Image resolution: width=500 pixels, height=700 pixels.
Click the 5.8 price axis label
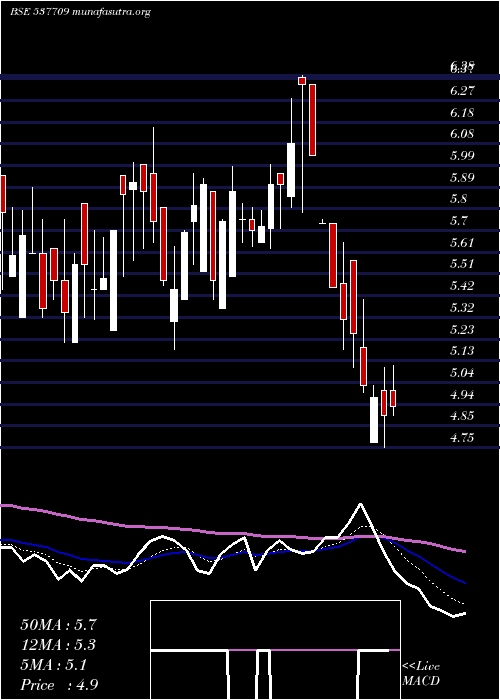point(459,199)
